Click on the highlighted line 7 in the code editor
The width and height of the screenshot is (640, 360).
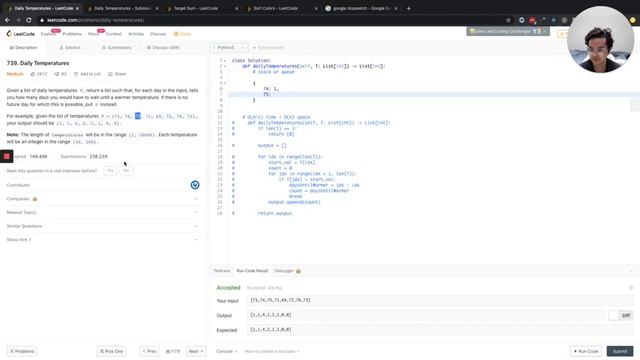pyautogui.click(x=434, y=94)
